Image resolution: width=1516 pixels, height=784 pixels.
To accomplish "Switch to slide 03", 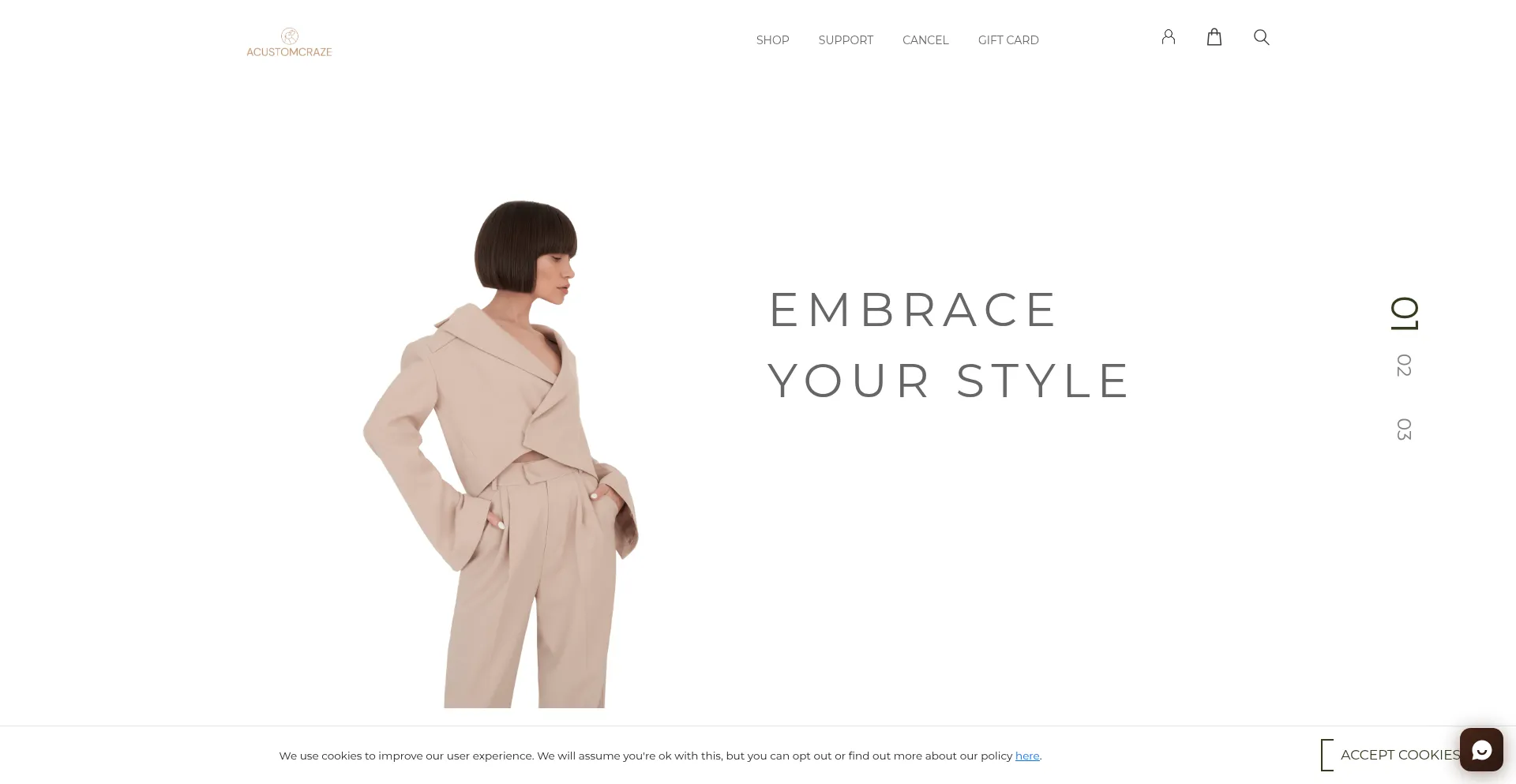I will coord(1404,430).
